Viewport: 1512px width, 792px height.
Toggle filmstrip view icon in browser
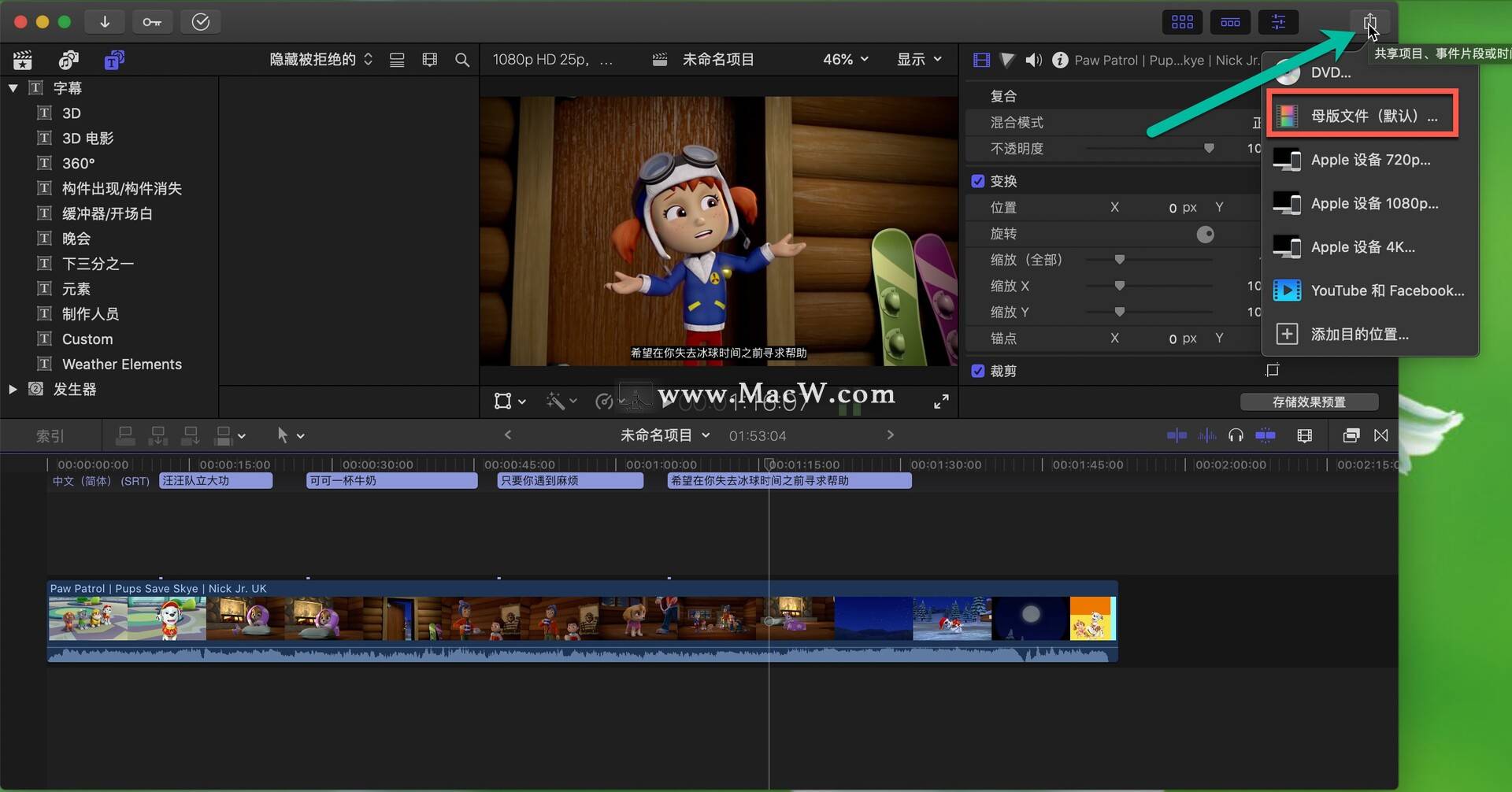point(430,60)
